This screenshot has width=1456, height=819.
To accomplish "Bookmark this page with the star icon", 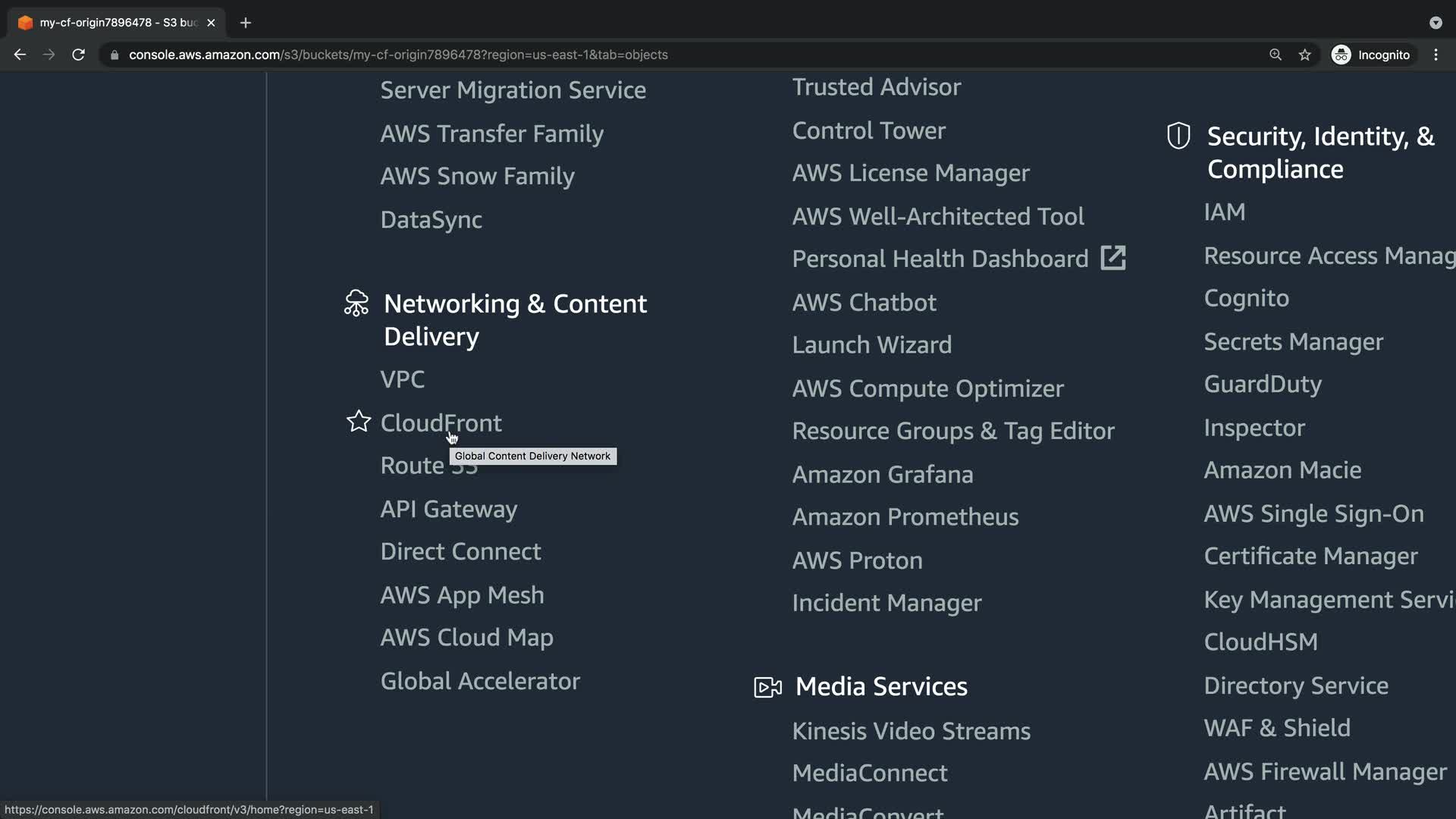I will coord(1304,55).
